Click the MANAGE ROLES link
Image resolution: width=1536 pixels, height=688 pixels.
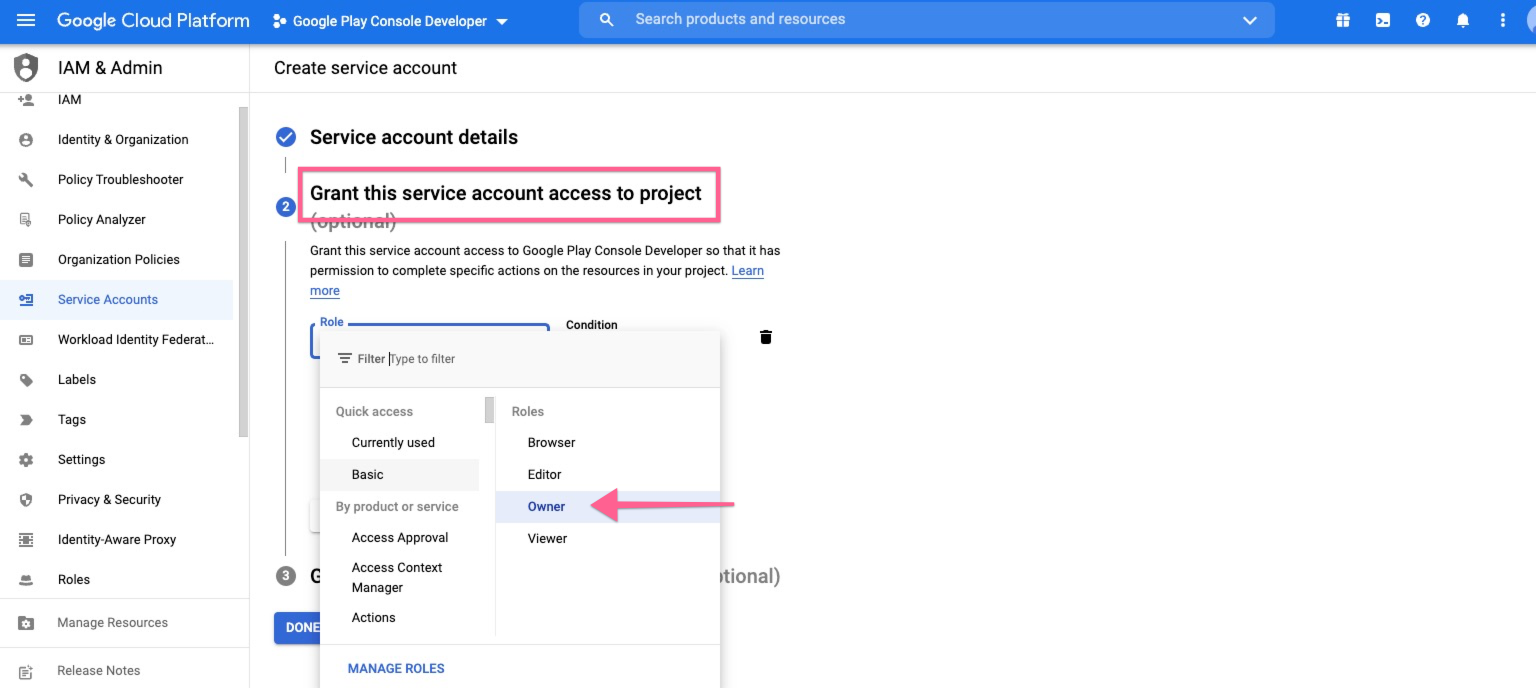(396, 669)
